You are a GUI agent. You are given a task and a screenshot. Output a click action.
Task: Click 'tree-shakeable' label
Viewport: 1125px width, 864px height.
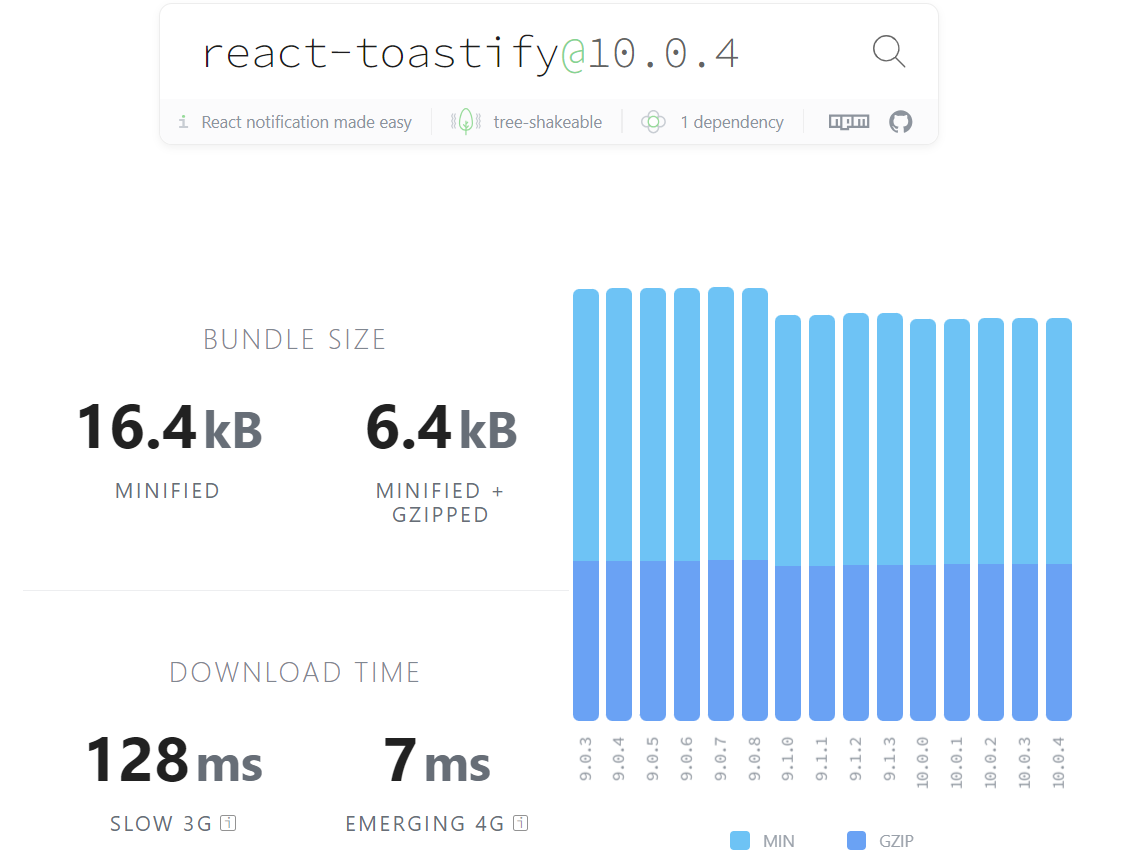click(x=547, y=122)
